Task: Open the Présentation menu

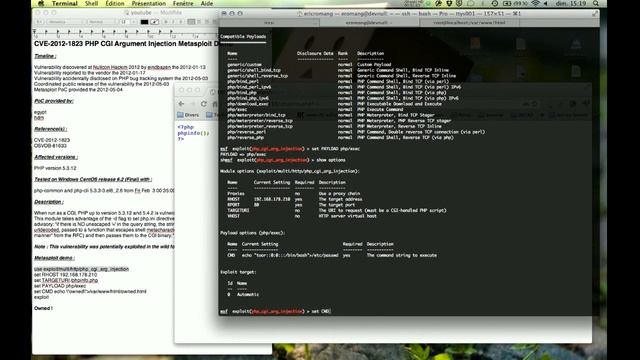Action: (149, 4)
